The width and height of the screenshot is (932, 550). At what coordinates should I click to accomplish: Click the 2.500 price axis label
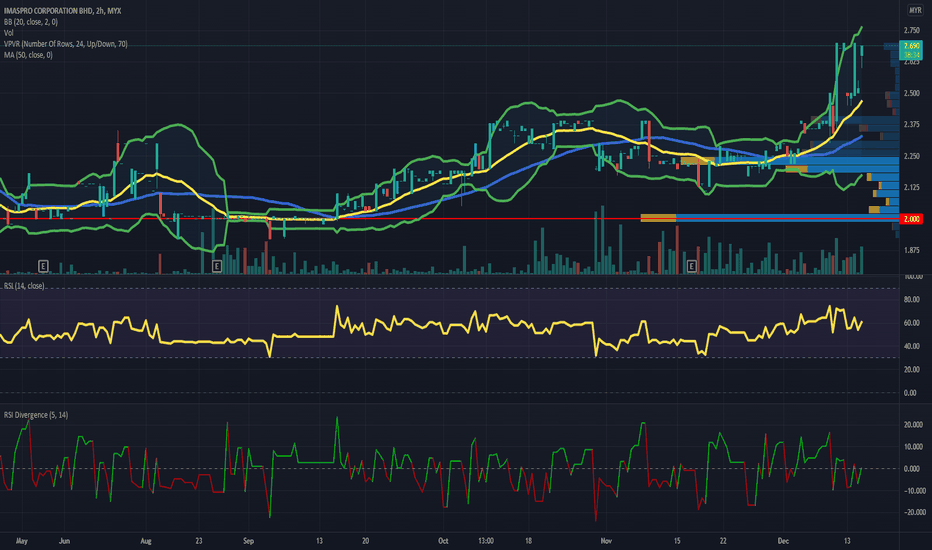point(912,93)
